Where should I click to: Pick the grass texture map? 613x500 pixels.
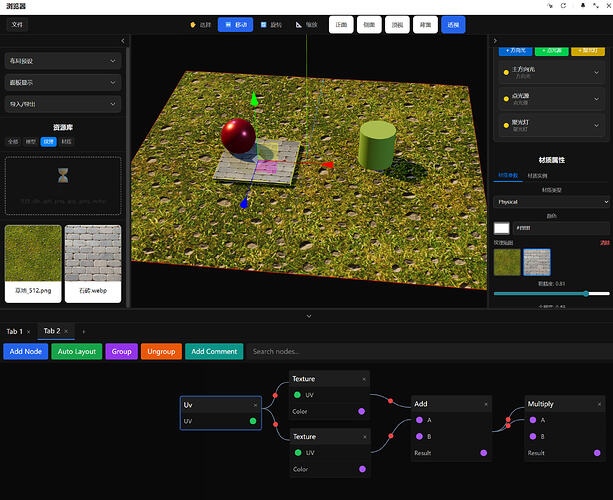[507, 262]
